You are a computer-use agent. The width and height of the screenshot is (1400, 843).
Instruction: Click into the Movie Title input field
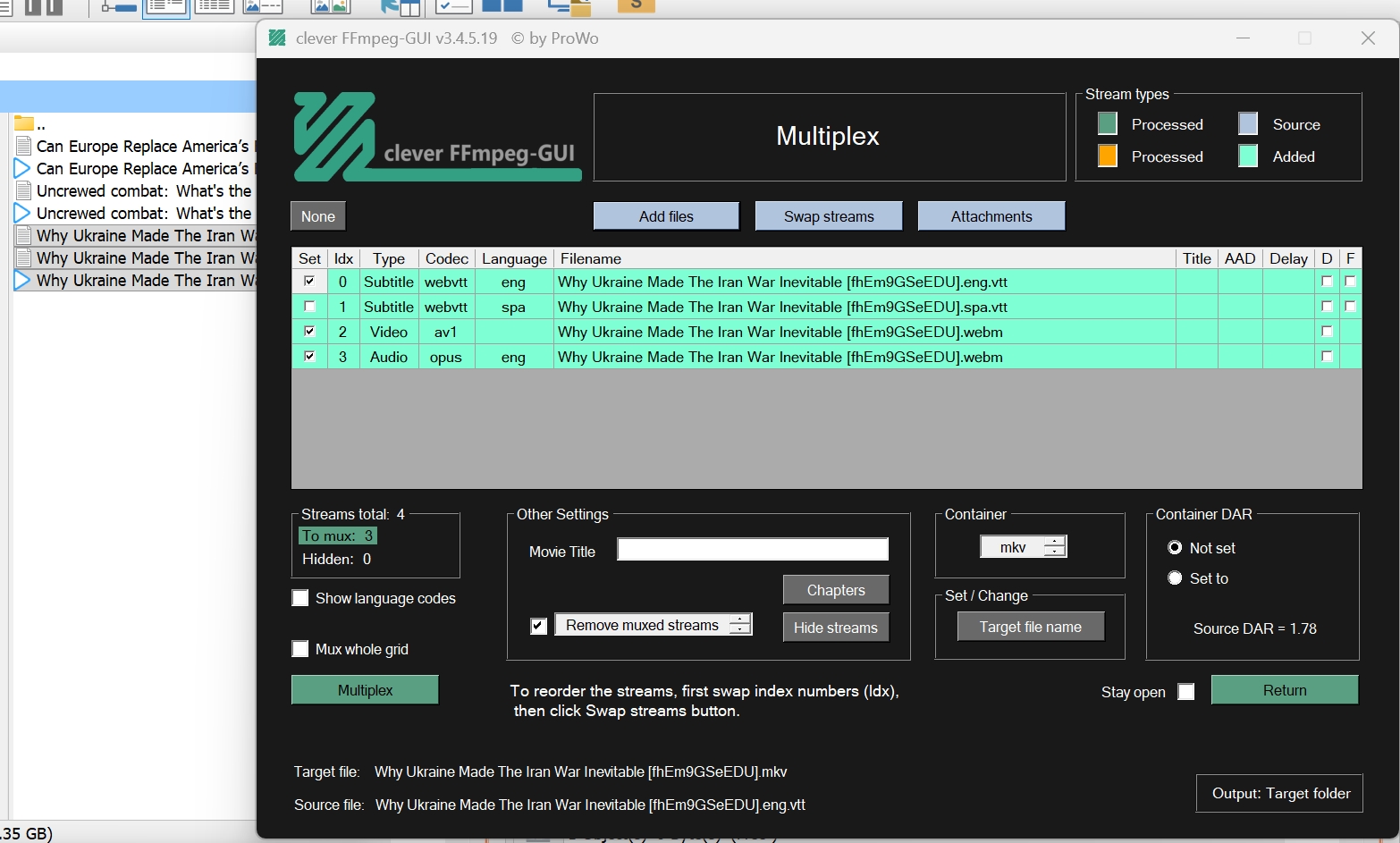click(753, 550)
